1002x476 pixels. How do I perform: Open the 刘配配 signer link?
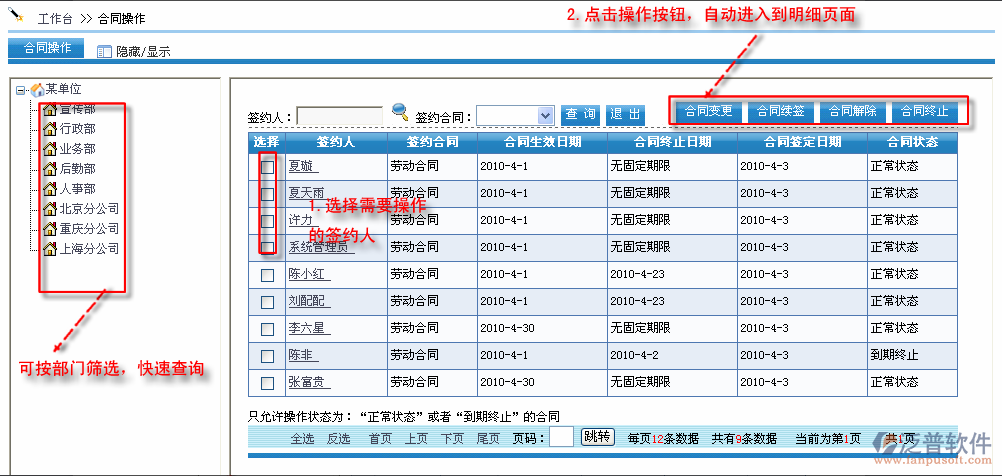point(308,301)
